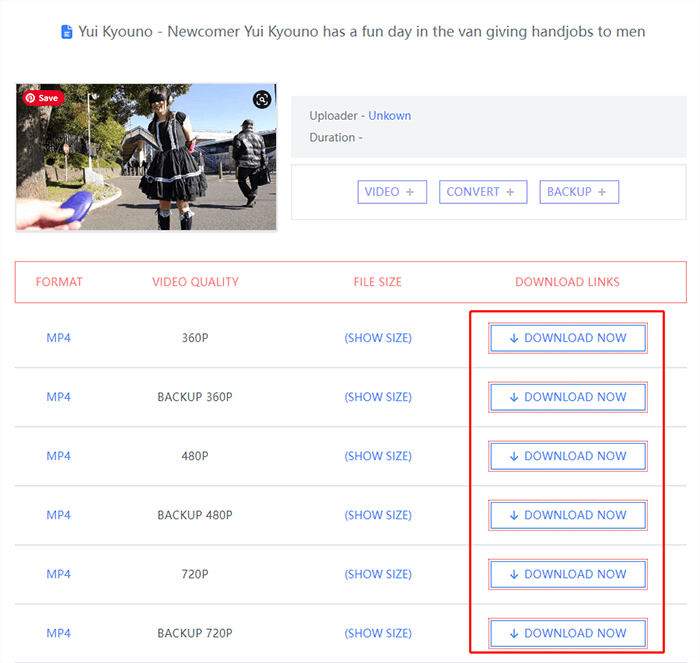Open the Unkown uploader link
The height and width of the screenshot is (663, 700).
coord(389,116)
